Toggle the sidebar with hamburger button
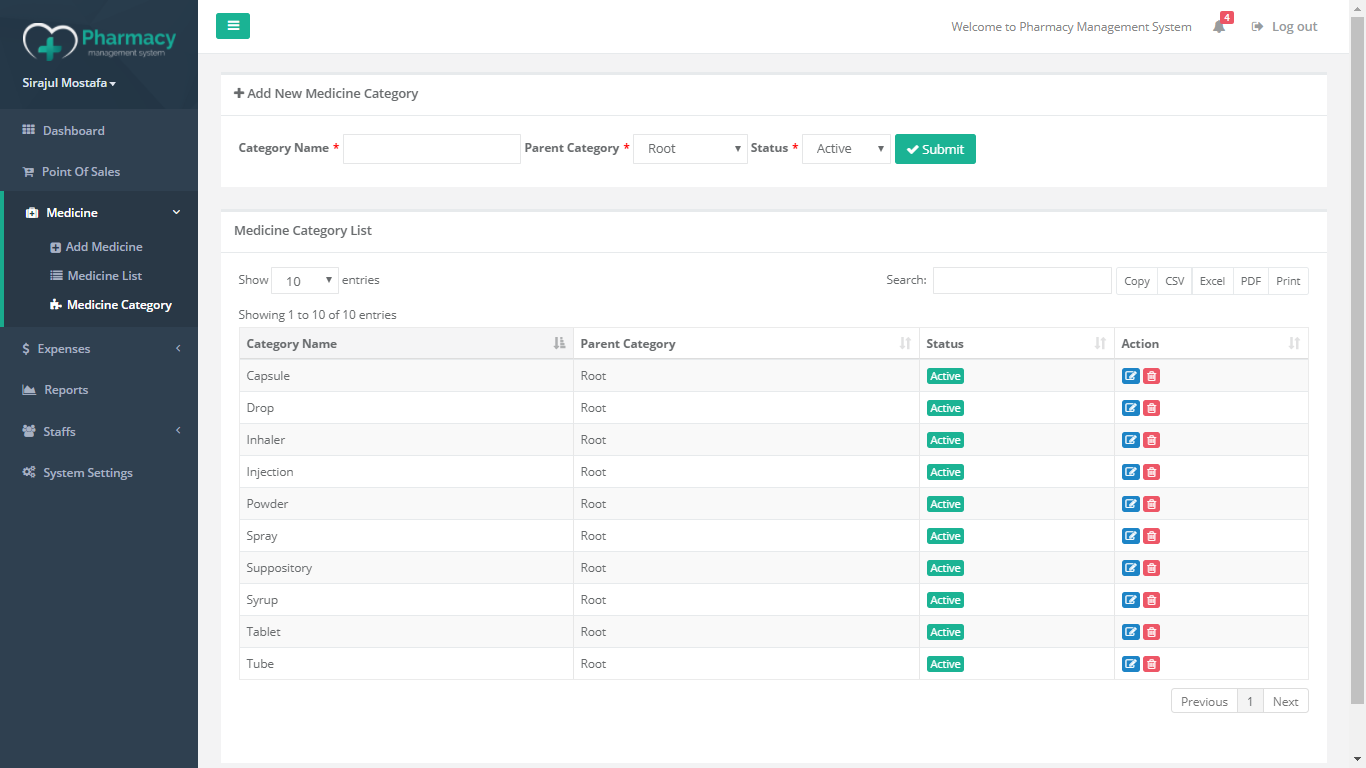 click(233, 26)
